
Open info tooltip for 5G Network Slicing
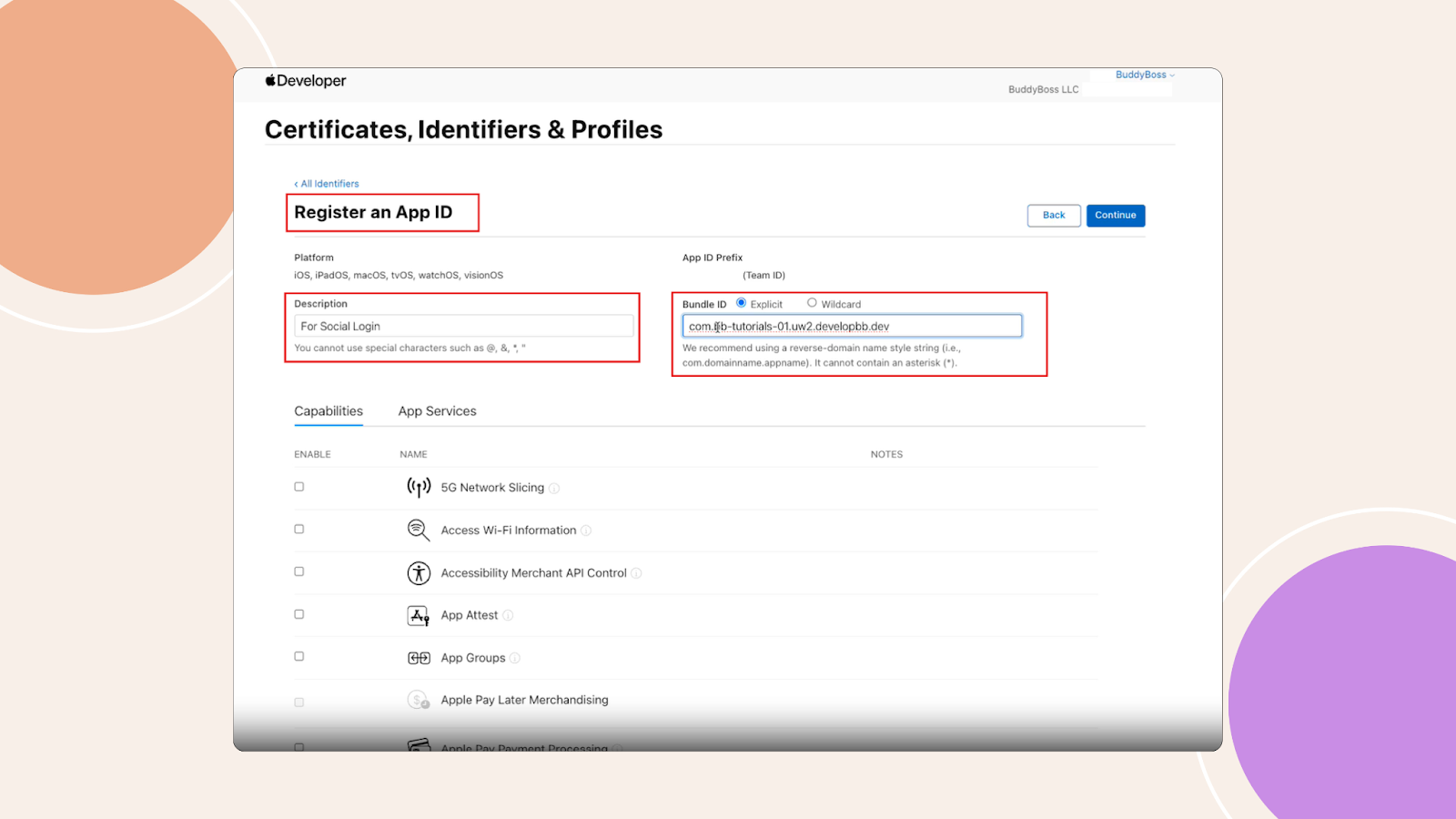pos(554,489)
